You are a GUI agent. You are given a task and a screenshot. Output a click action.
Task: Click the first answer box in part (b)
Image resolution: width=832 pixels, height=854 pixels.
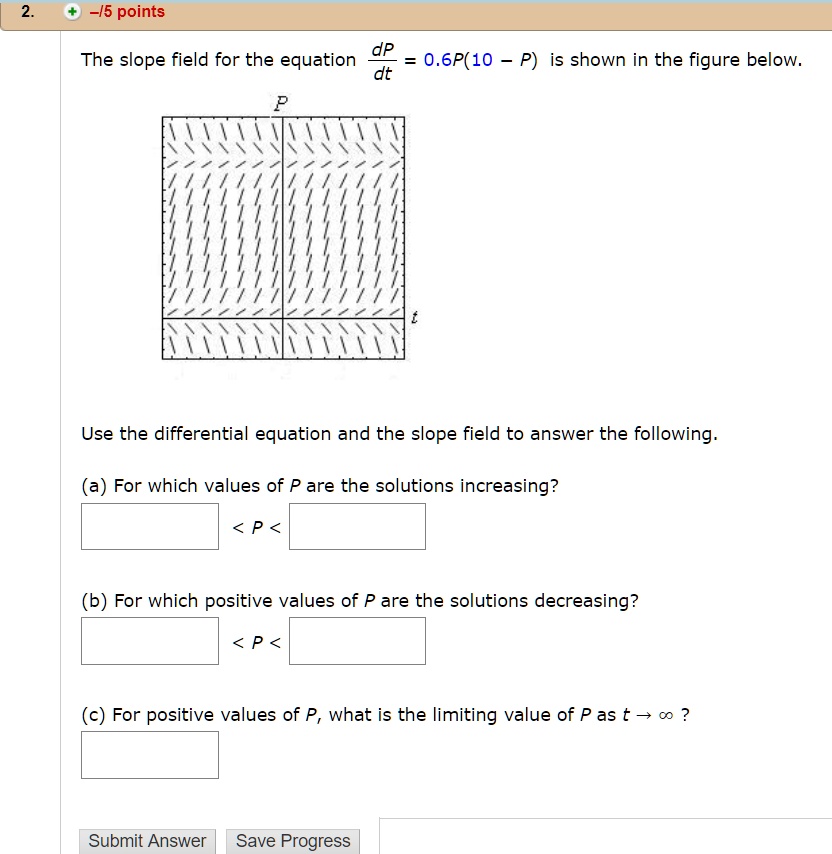[149, 640]
